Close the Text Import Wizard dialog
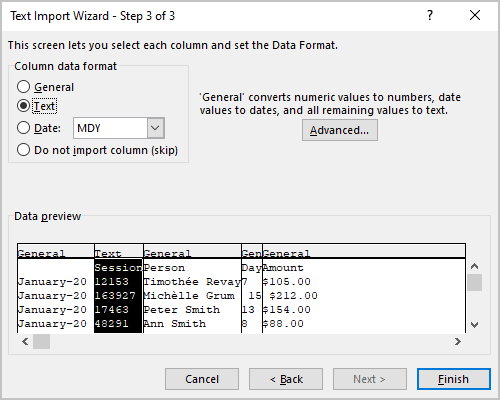 tap(475, 15)
